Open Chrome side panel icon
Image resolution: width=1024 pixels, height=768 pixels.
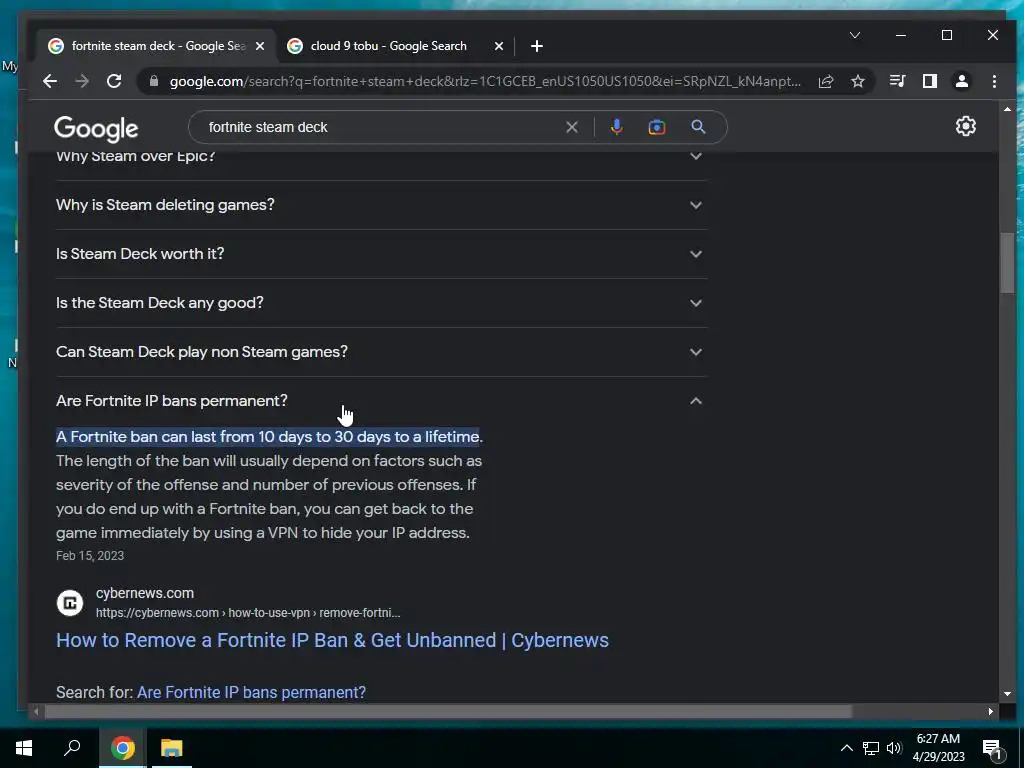tap(929, 81)
